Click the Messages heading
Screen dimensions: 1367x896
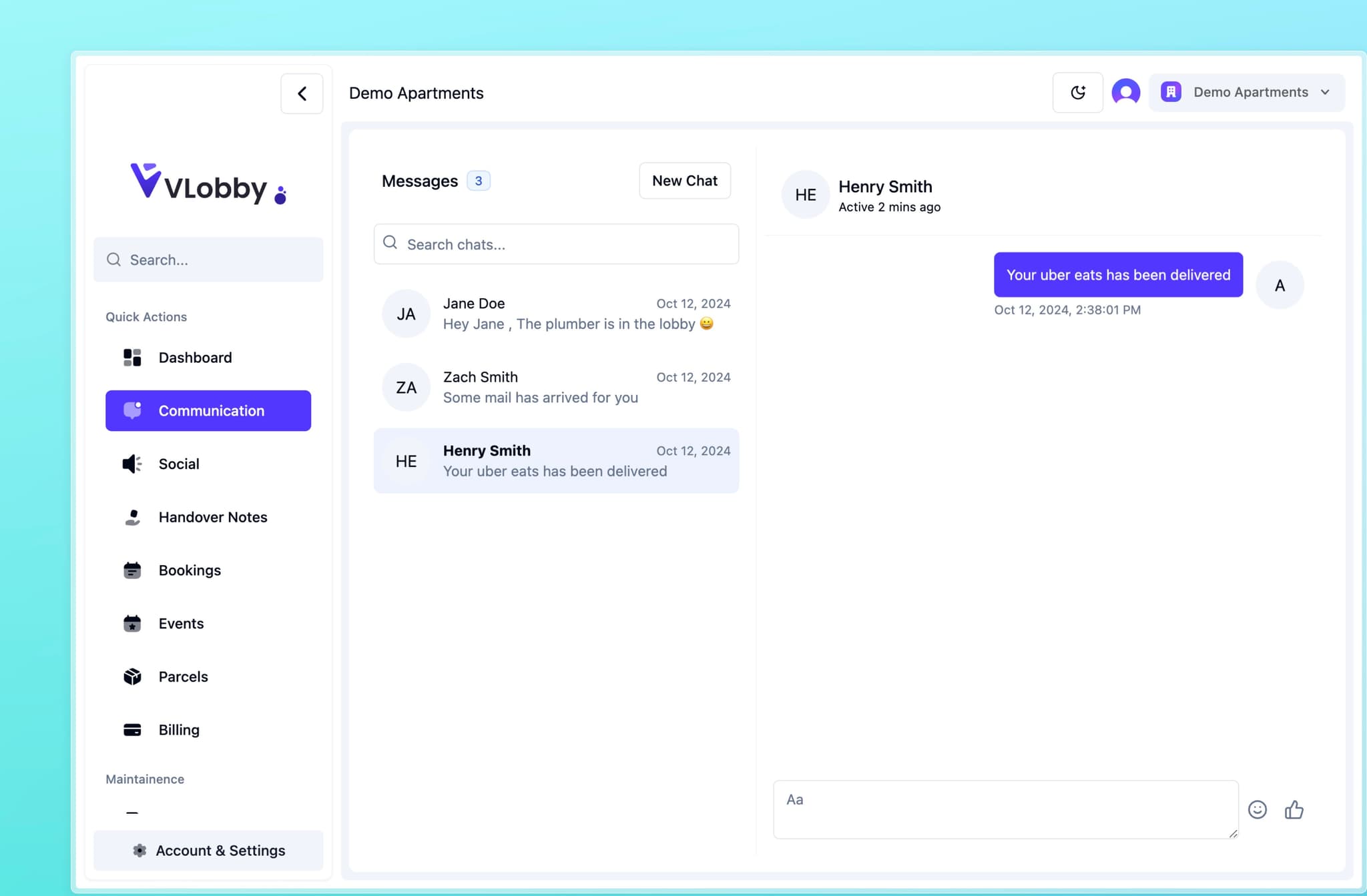(x=420, y=181)
